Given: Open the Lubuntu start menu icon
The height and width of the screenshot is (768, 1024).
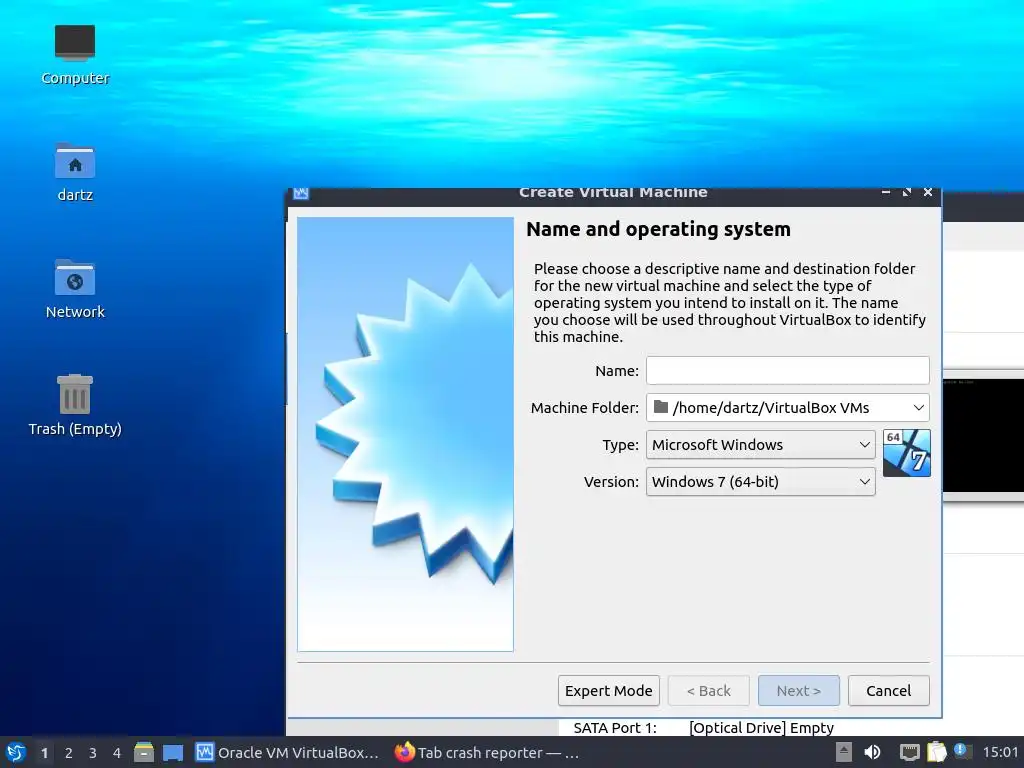Looking at the screenshot, I should pyautogui.click(x=16, y=752).
